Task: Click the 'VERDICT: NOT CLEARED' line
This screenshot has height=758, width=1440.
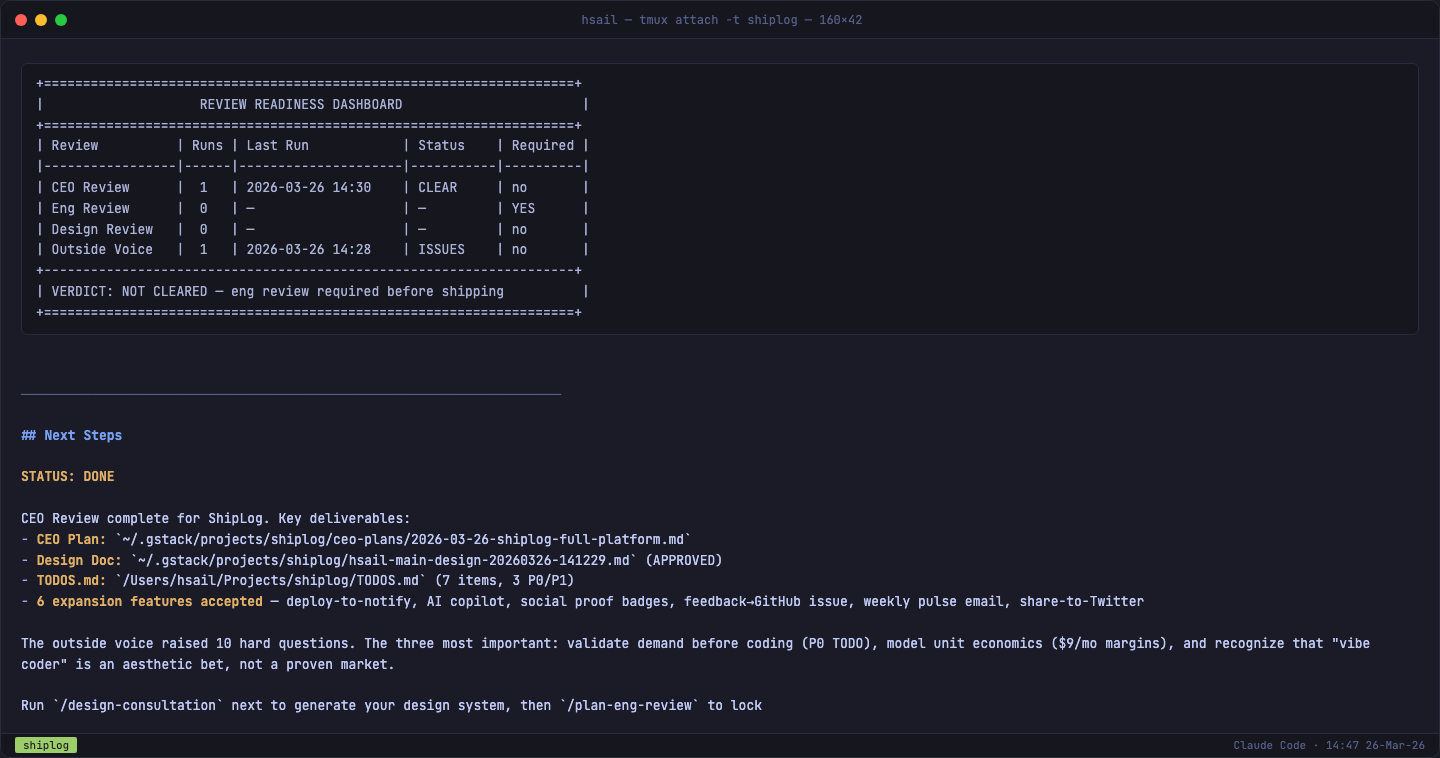Action: point(278,291)
